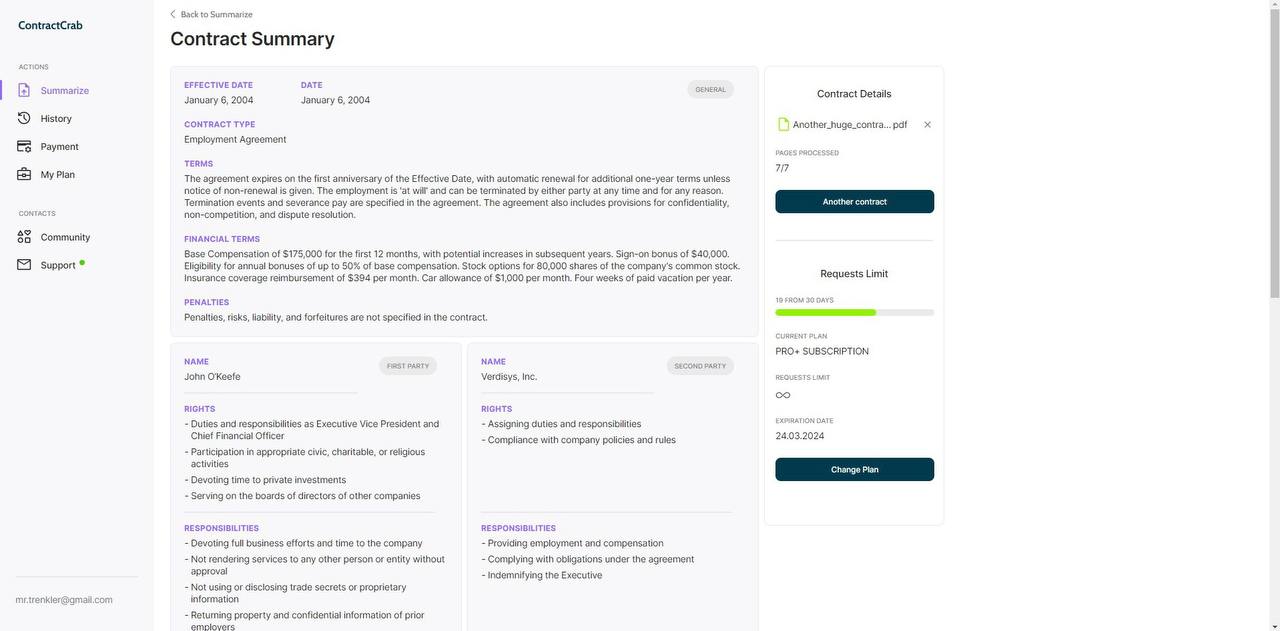Viewport: 1280px width, 631px height.
Task: Follow the Back to Summarize link
Action: (216, 14)
